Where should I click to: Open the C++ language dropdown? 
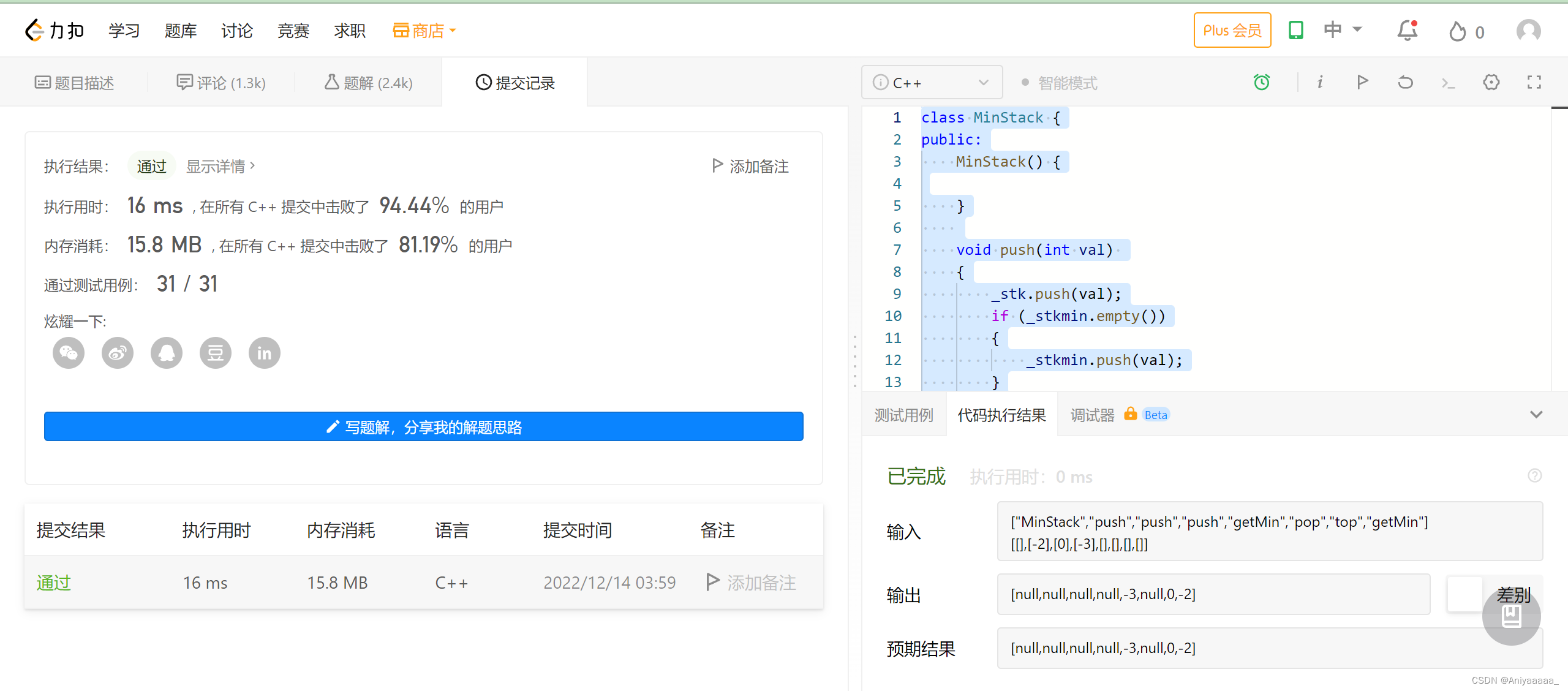pyautogui.click(x=932, y=82)
